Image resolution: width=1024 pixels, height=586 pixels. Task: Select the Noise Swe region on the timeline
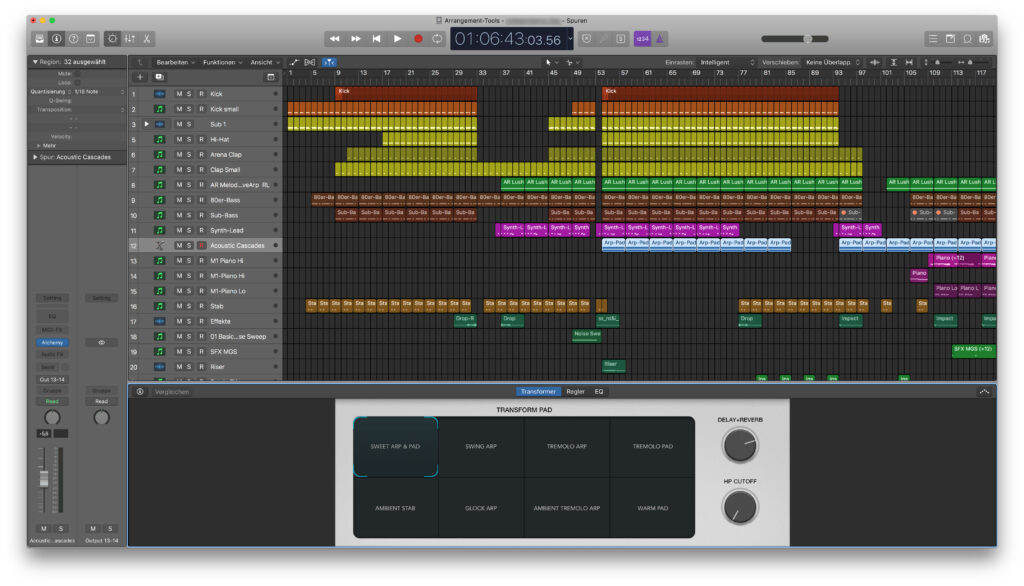tap(586, 336)
